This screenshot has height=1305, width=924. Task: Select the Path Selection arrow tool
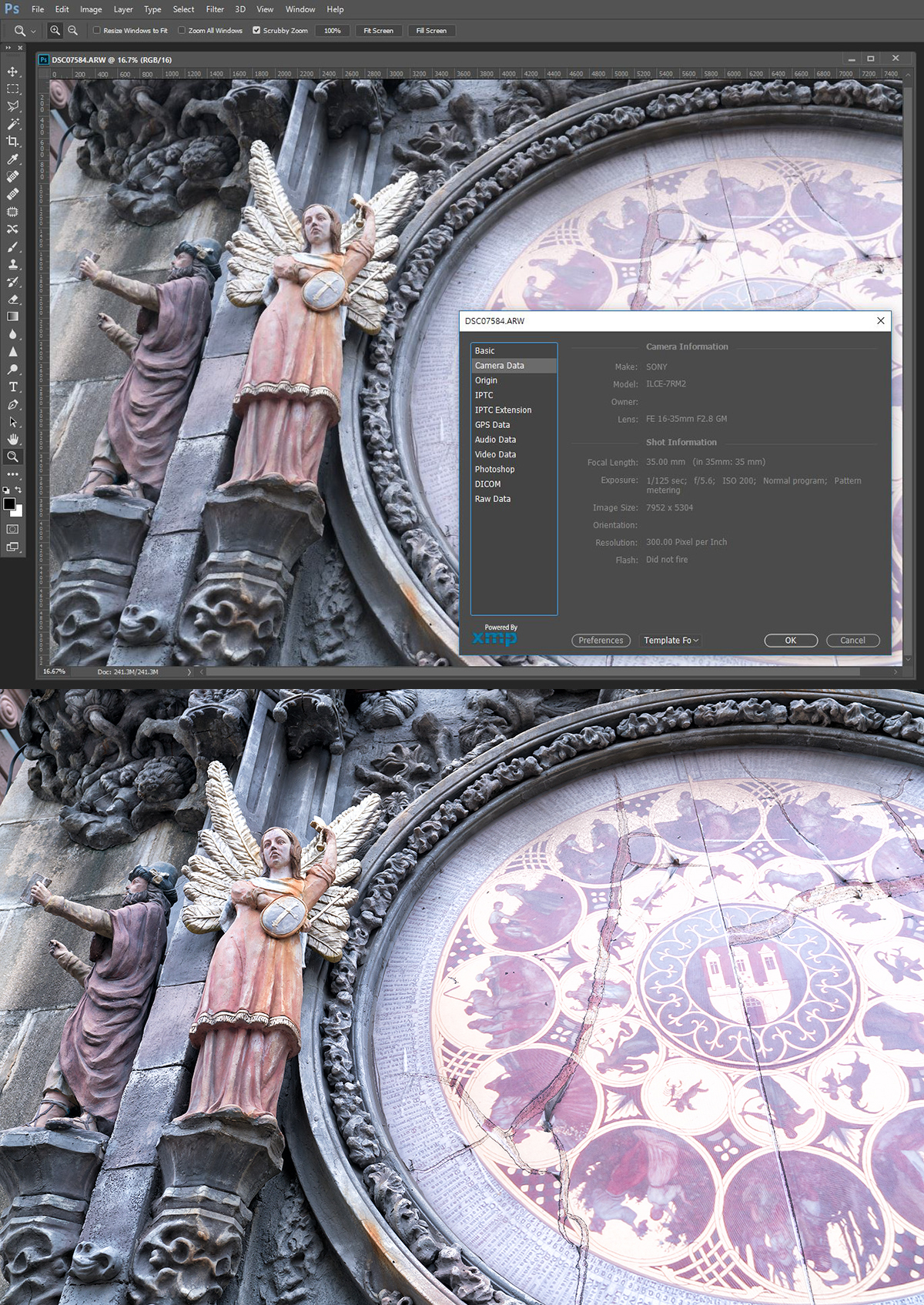[12, 422]
